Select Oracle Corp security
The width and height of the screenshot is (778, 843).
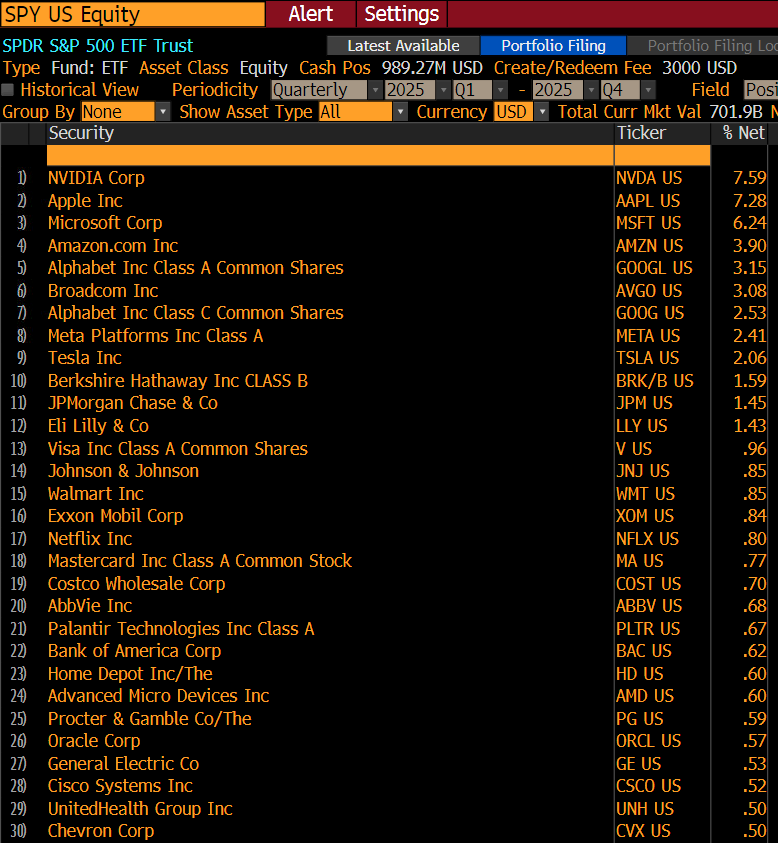(x=94, y=741)
